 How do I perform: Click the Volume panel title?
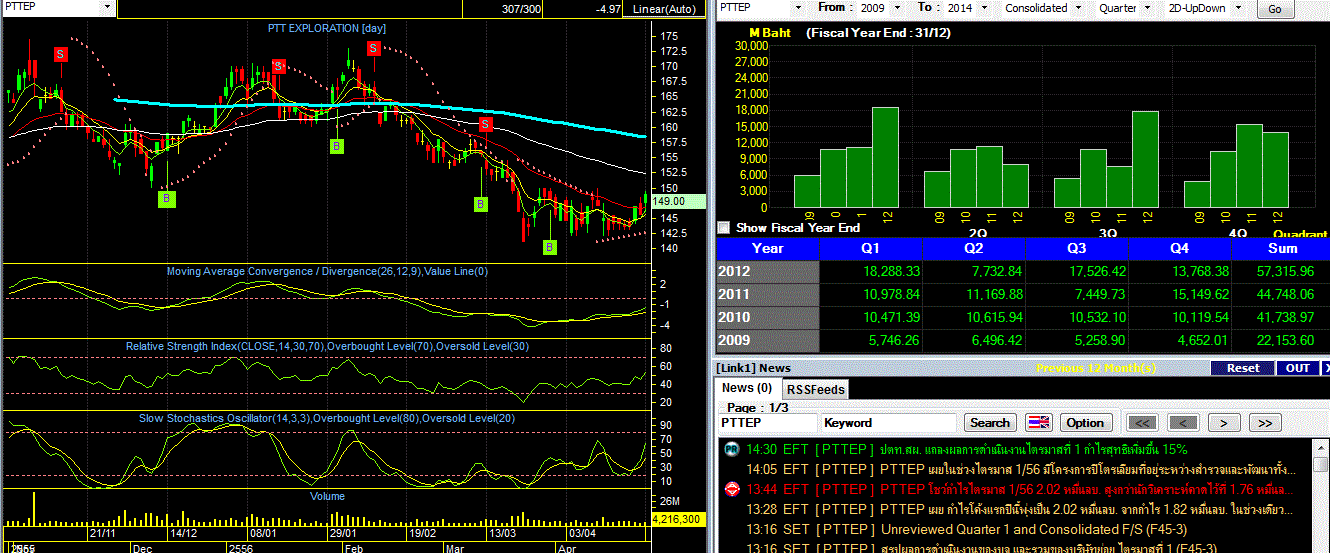pos(327,496)
